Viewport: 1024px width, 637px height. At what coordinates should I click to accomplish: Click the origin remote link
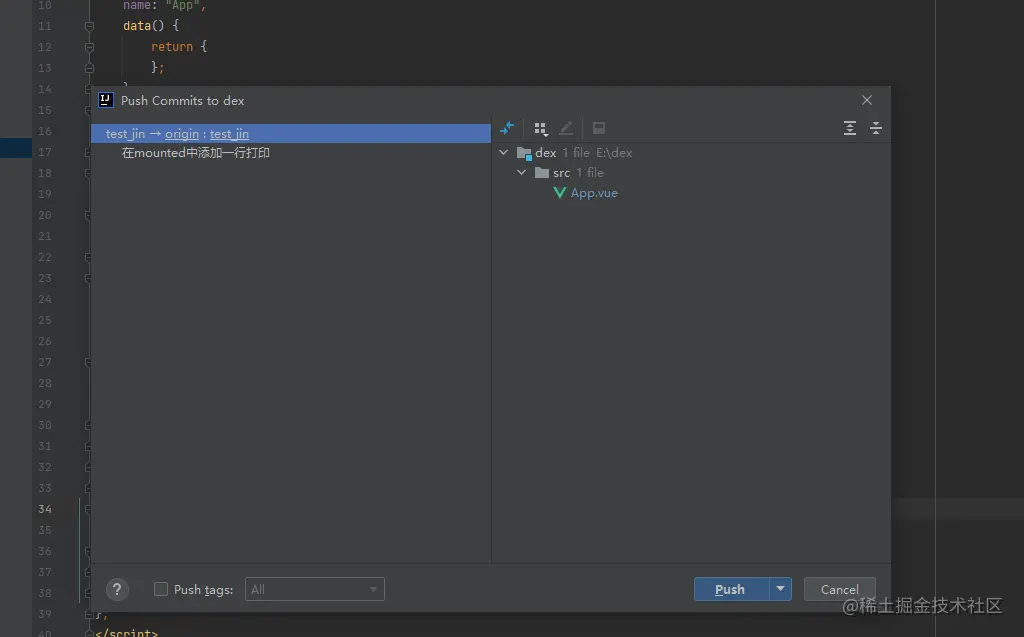[x=182, y=134]
